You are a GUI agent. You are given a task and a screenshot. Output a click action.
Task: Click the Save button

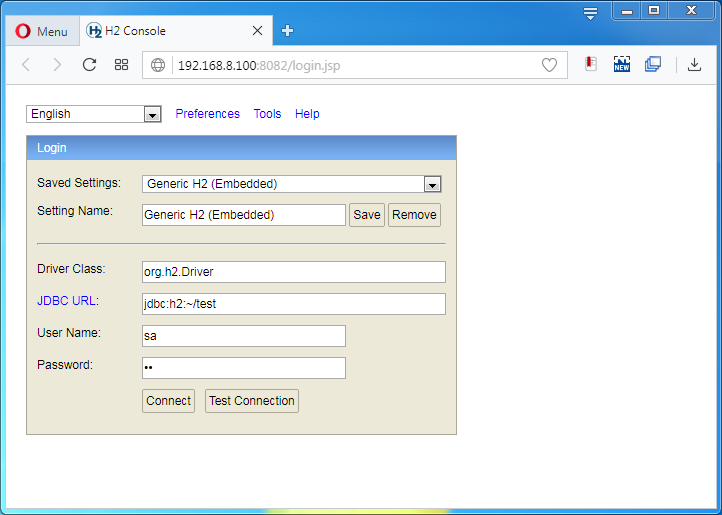367,215
